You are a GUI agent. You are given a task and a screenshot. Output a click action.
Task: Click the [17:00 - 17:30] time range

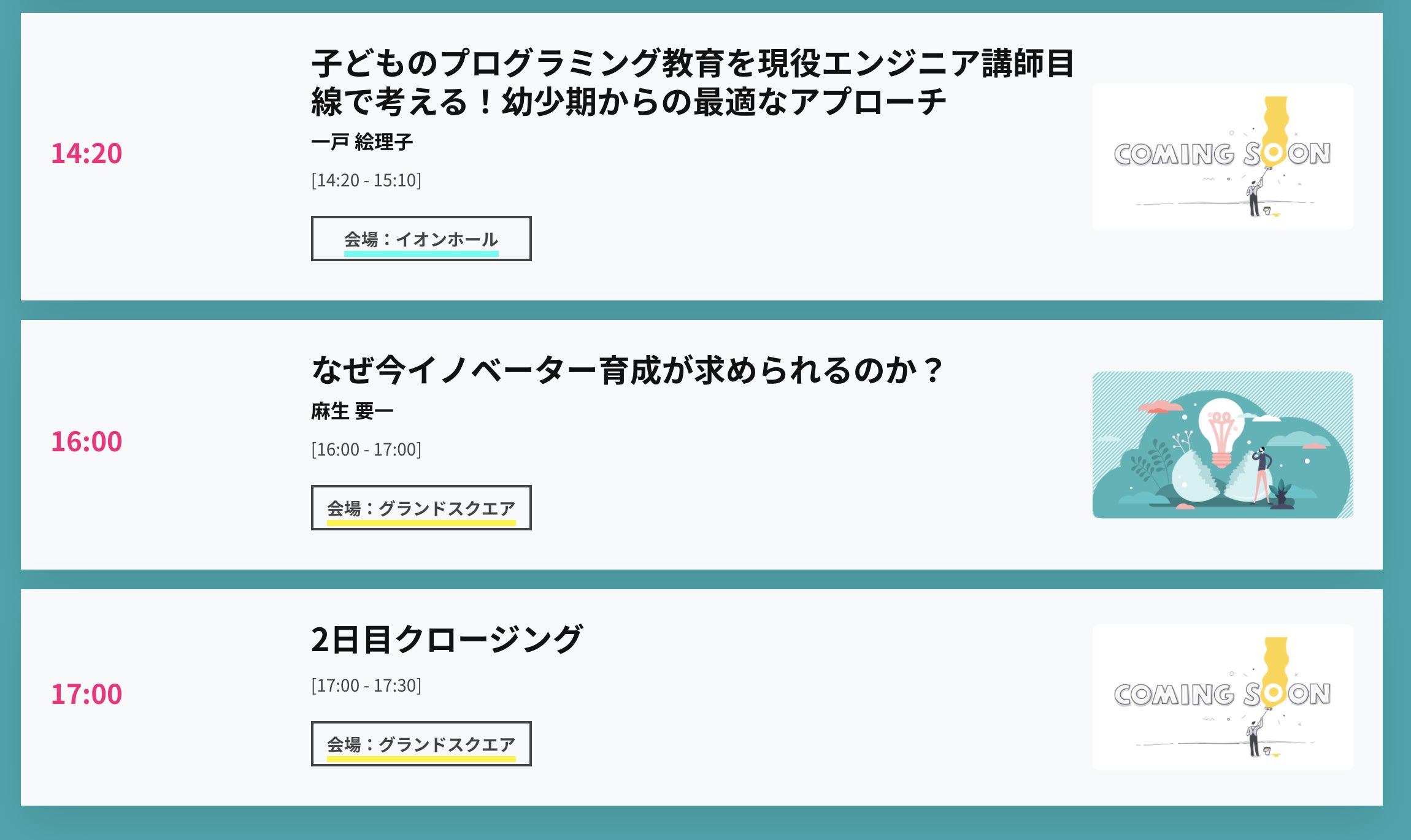366,685
